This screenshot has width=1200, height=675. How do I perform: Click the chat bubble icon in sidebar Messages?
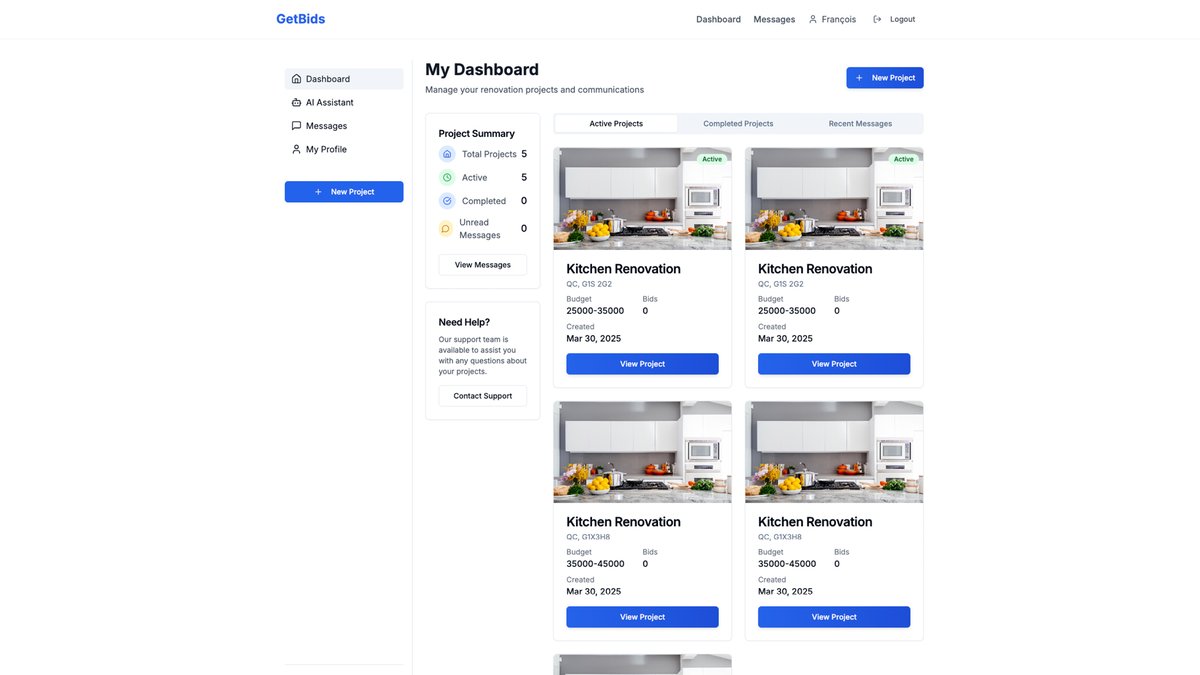[x=296, y=126]
